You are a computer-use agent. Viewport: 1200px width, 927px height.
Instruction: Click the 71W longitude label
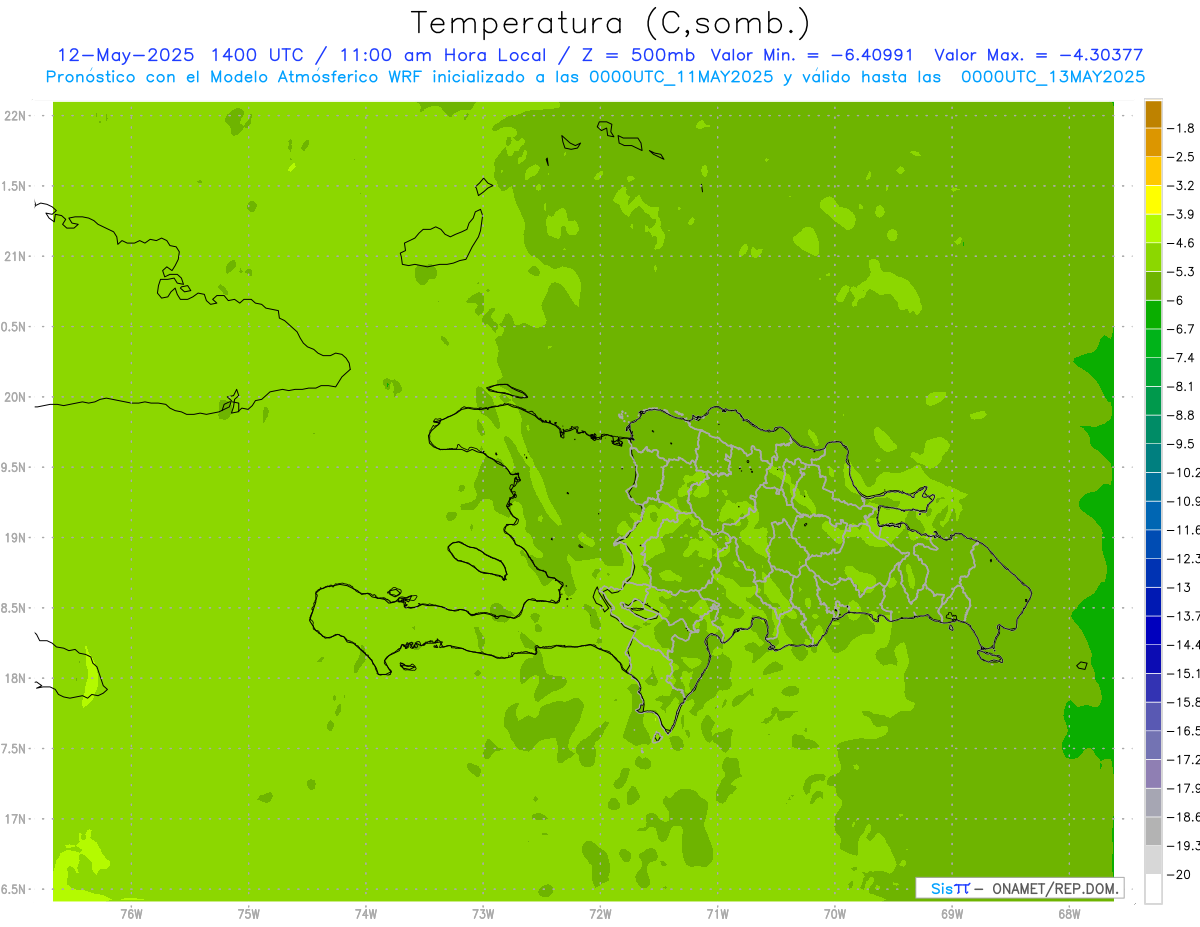coord(717,914)
